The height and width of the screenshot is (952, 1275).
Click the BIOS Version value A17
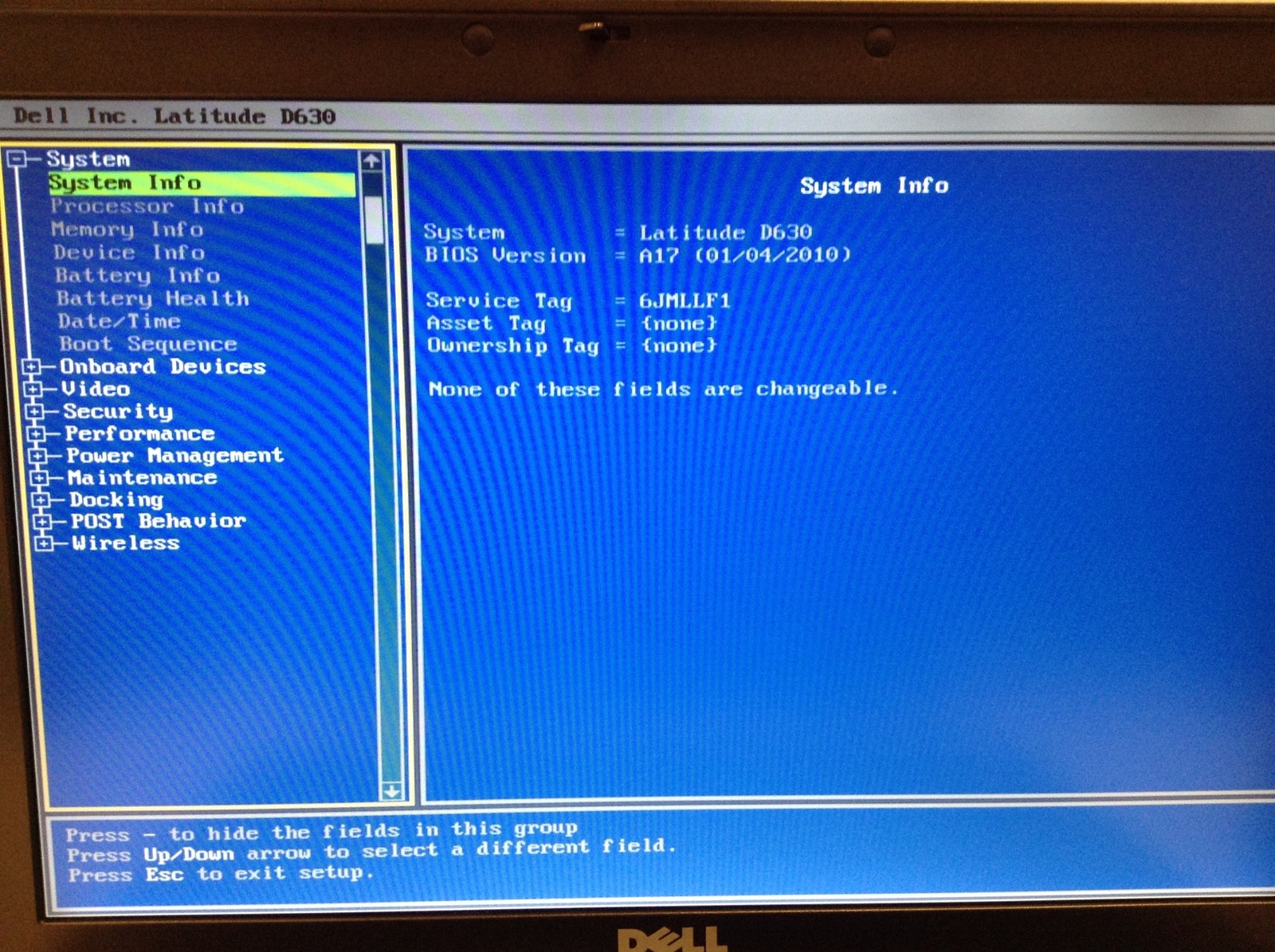745,255
